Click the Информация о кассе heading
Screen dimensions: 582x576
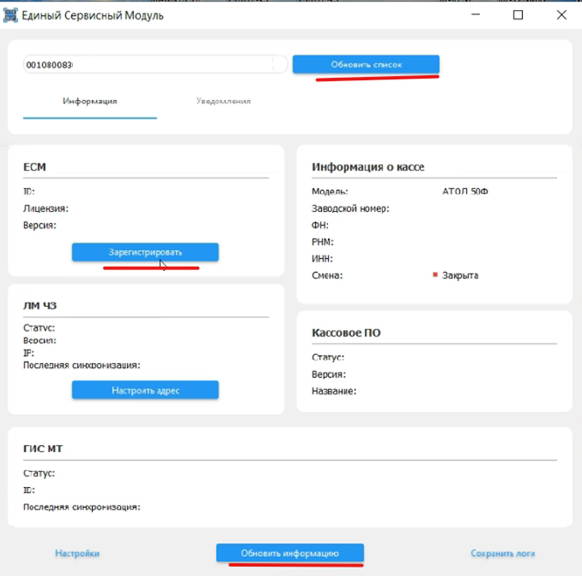368,167
